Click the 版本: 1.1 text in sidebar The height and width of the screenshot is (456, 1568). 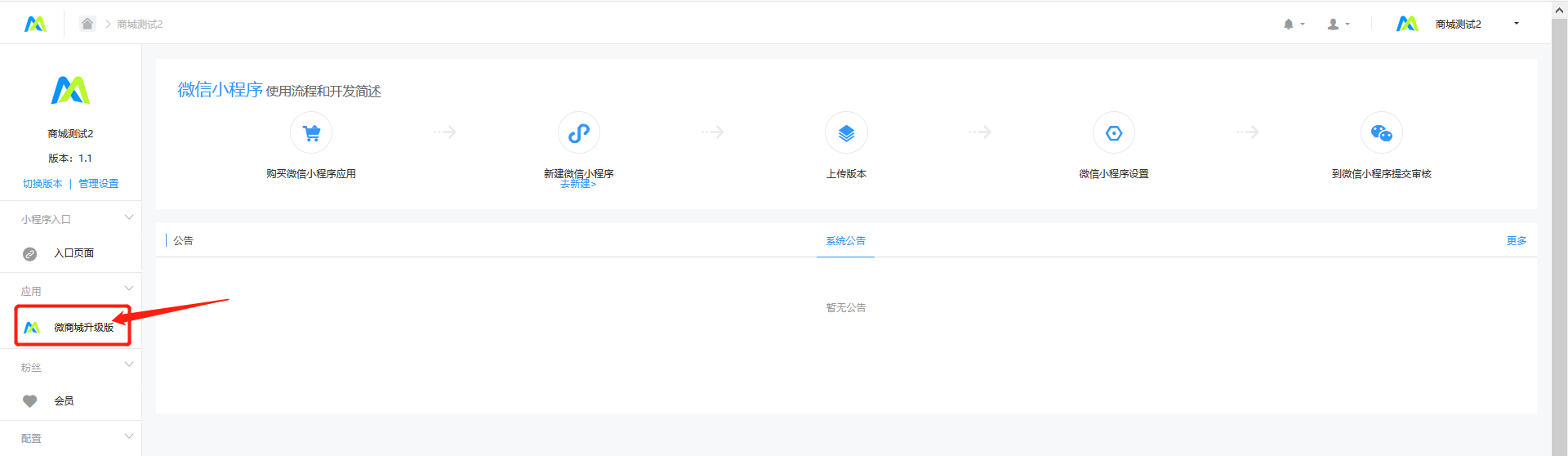click(70, 159)
